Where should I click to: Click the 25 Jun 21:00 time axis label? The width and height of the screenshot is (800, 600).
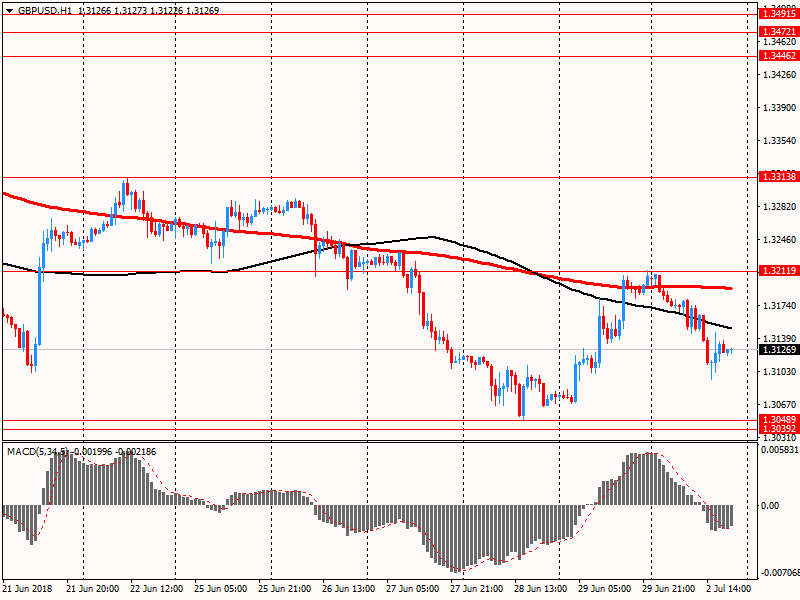point(285,588)
